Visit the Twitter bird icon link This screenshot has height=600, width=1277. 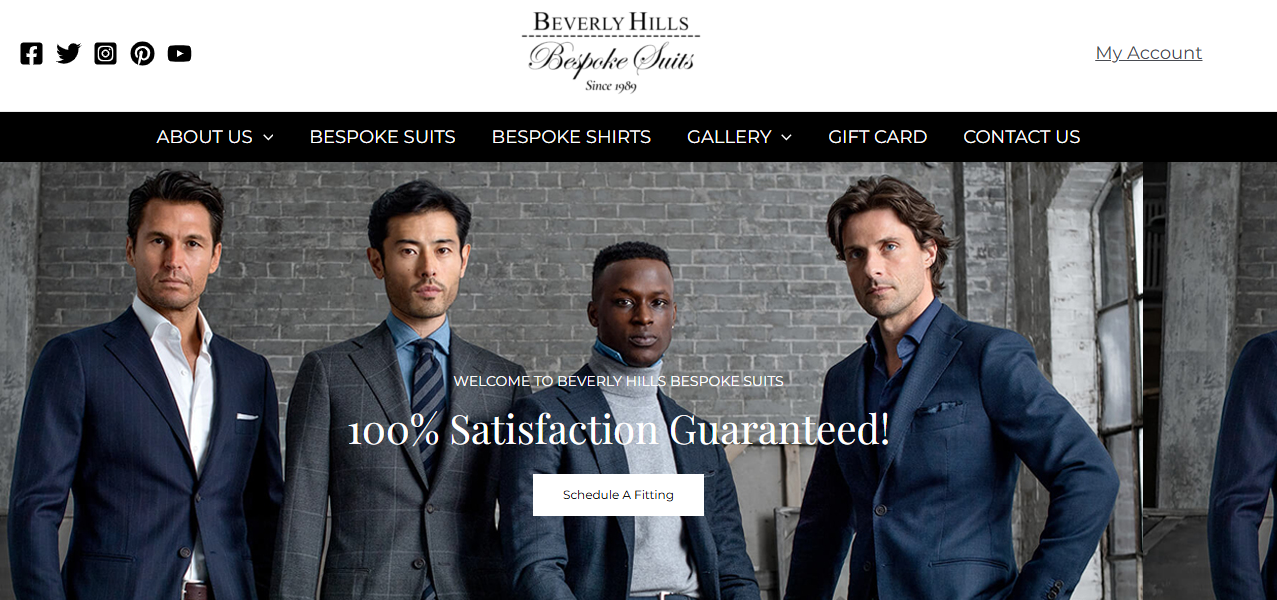tap(68, 54)
